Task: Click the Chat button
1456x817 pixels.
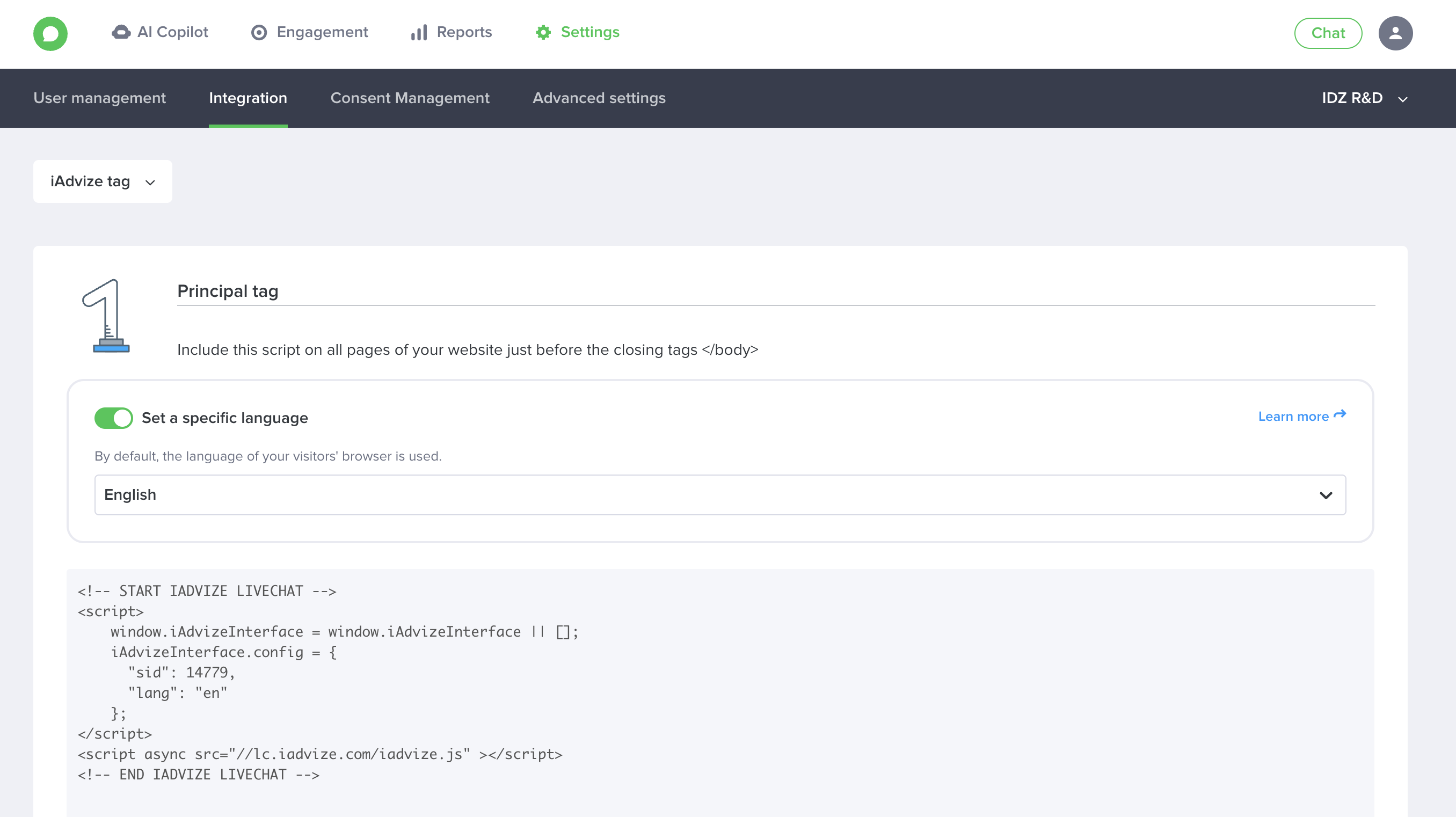Action: click(x=1328, y=33)
